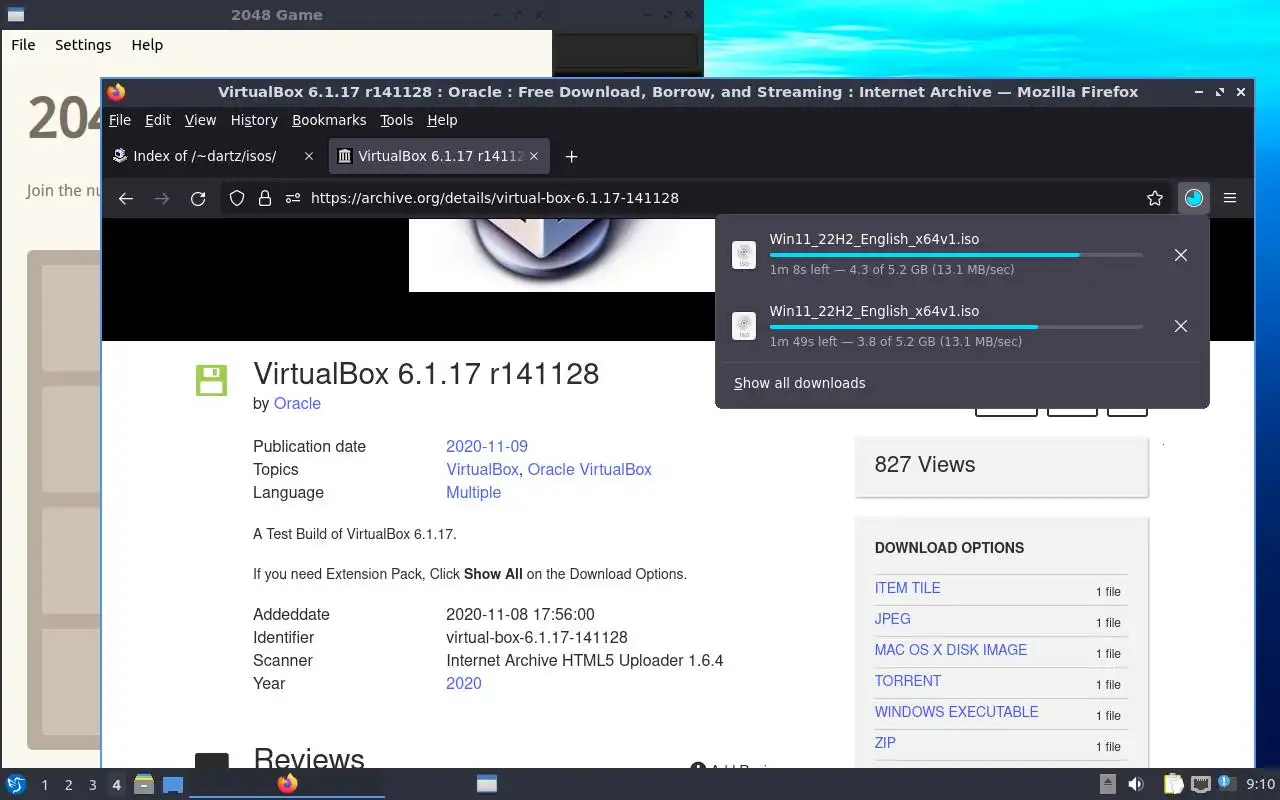Screen dimensions: 1280x800
Task: Open Firefox Edit menu
Action: [x=158, y=120]
